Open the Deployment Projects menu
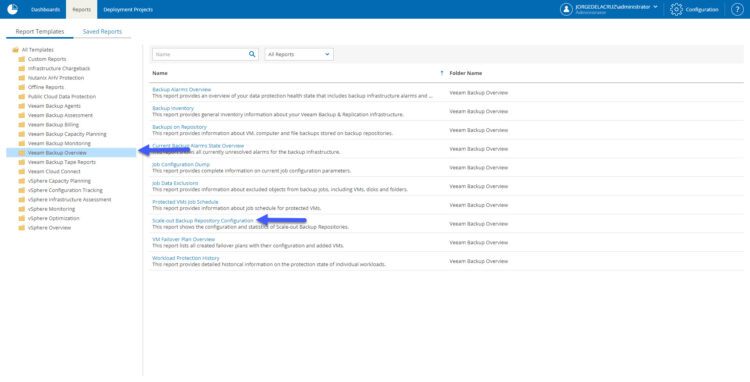Image resolution: width=750 pixels, height=382 pixels. (128, 10)
